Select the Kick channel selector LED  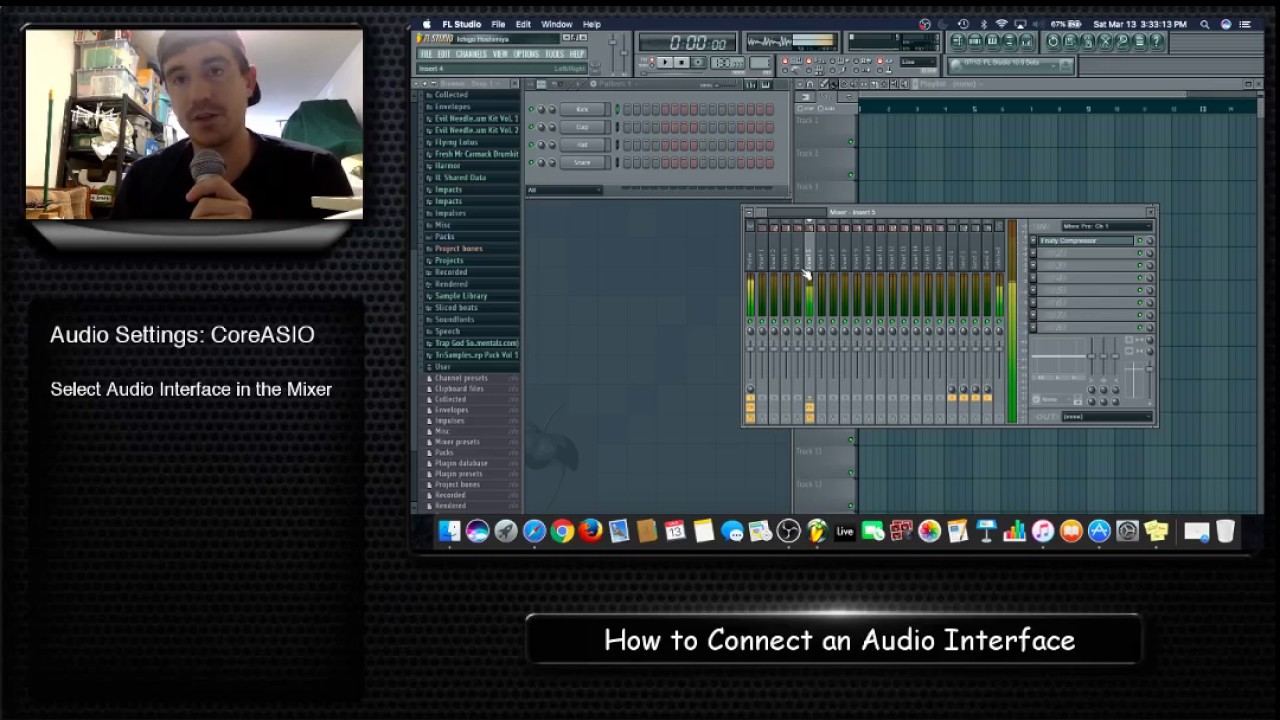pos(617,109)
